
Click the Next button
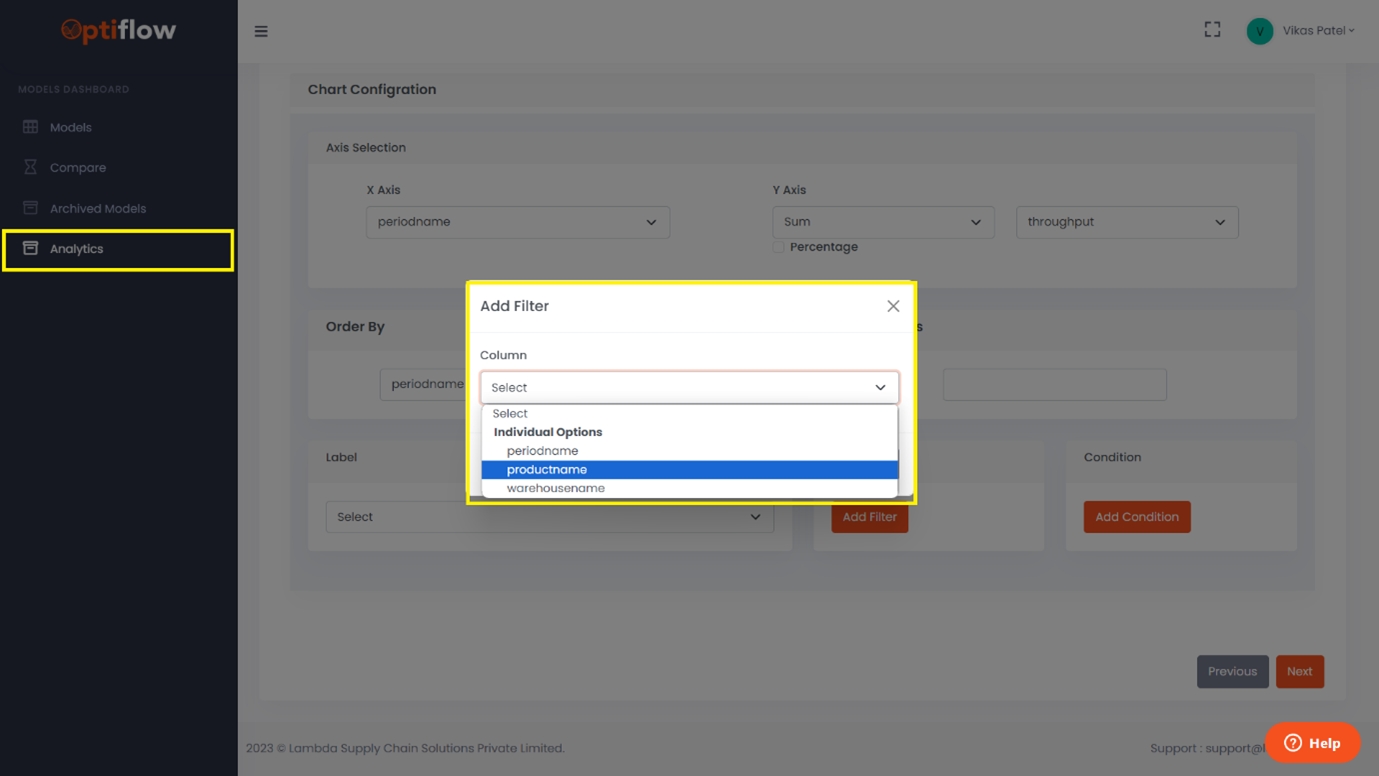[1300, 671]
